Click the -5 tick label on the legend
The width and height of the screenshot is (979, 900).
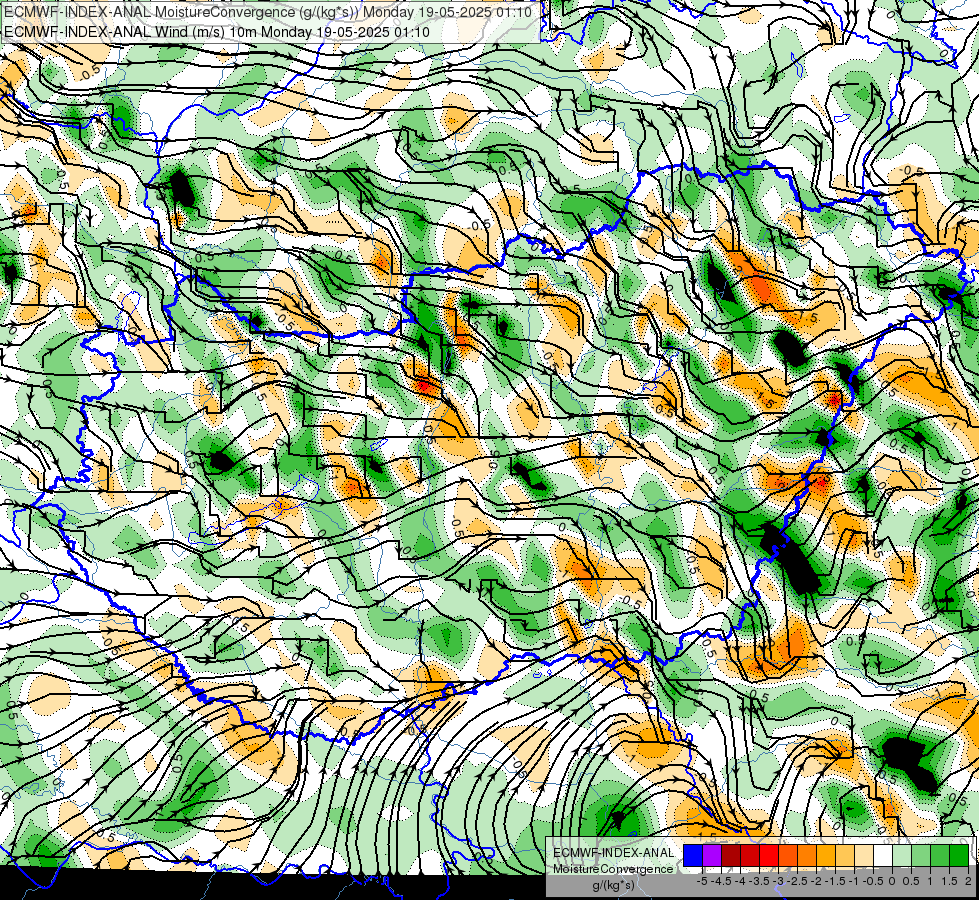[702, 881]
